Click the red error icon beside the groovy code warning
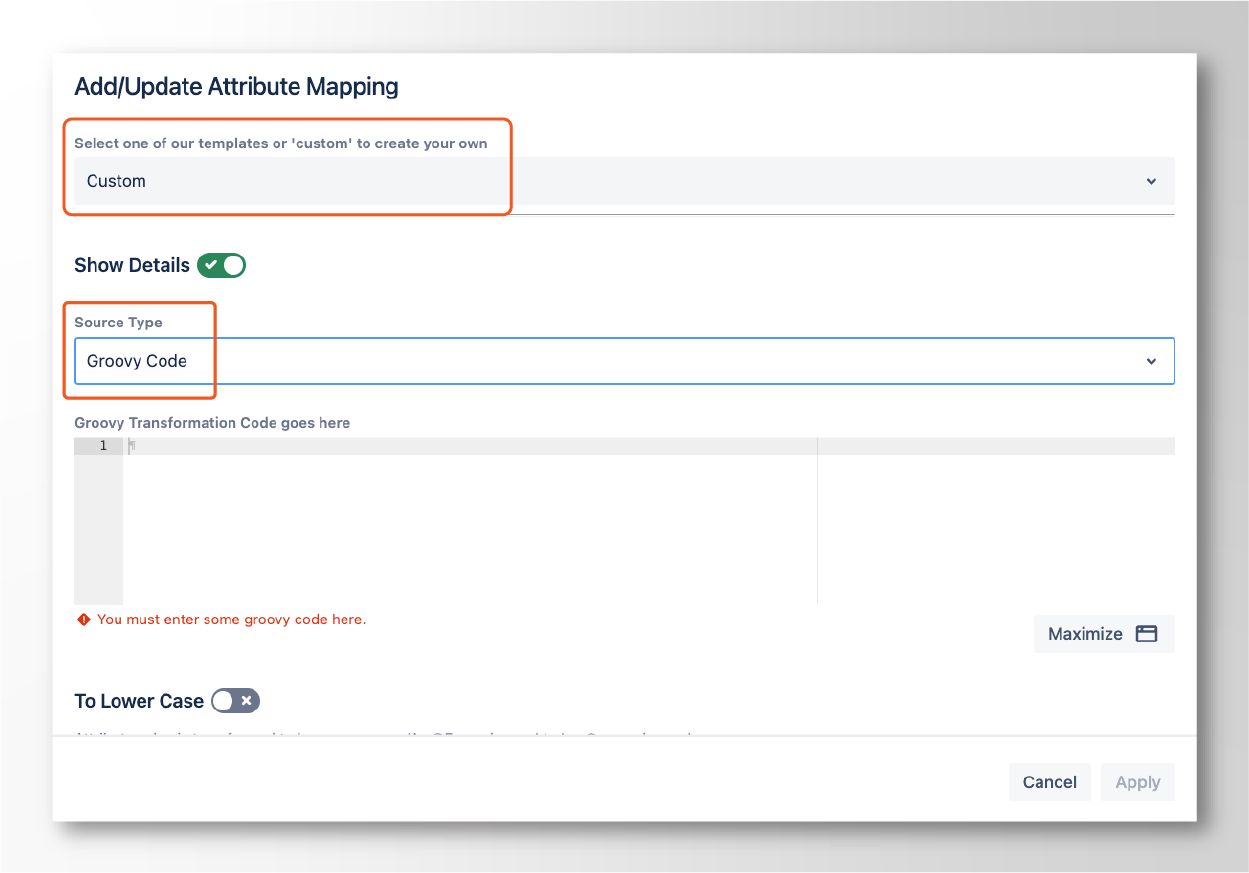The height and width of the screenshot is (873, 1249). [84, 619]
